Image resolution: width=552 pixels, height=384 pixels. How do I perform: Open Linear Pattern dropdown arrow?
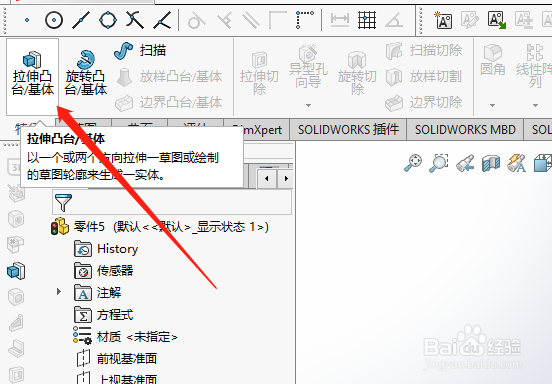coord(535,105)
